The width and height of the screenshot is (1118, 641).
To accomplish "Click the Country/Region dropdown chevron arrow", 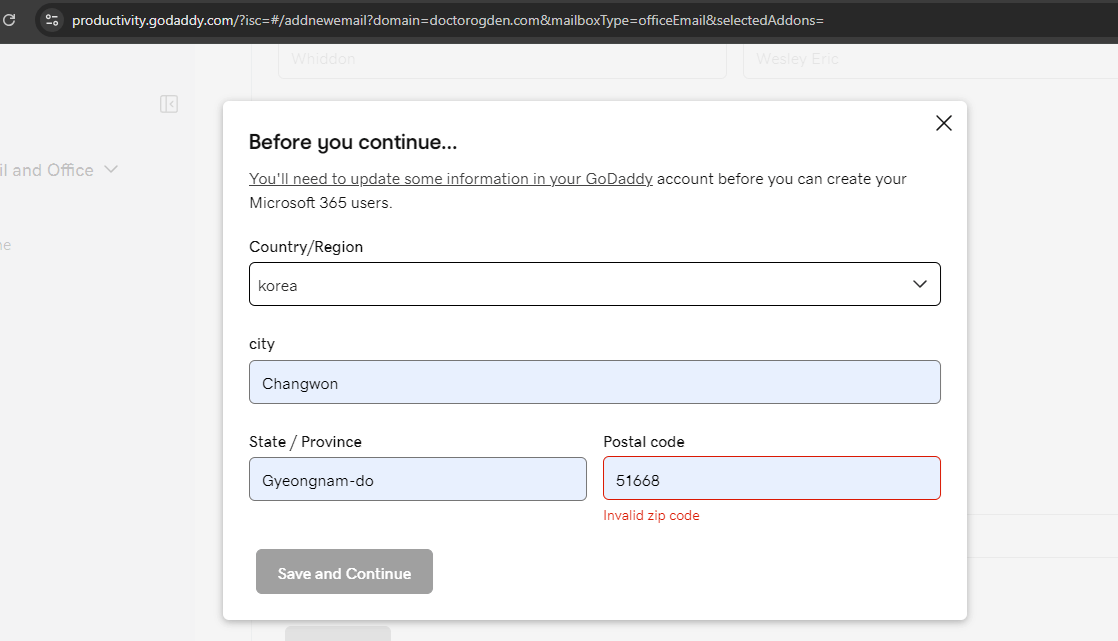I will tap(920, 285).
